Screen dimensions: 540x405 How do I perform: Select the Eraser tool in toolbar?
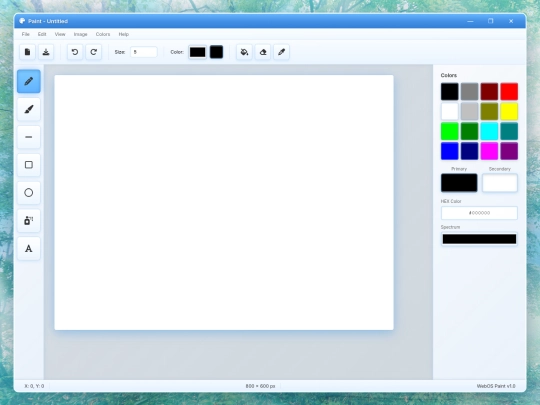pos(263,52)
